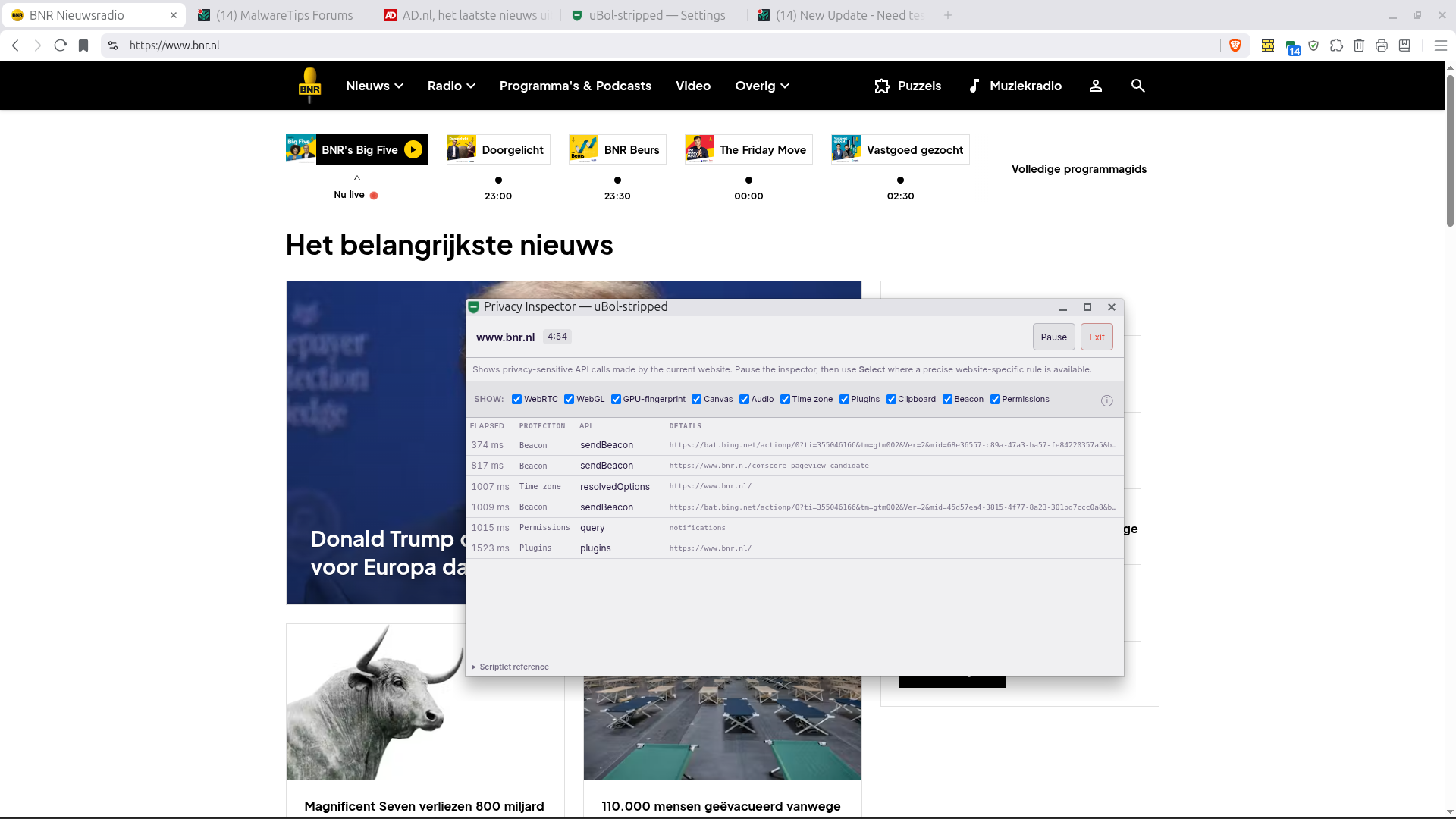Switch to the MalwareTips Forums tab
Viewport: 1456px width, 819px height.
[277, 15]
